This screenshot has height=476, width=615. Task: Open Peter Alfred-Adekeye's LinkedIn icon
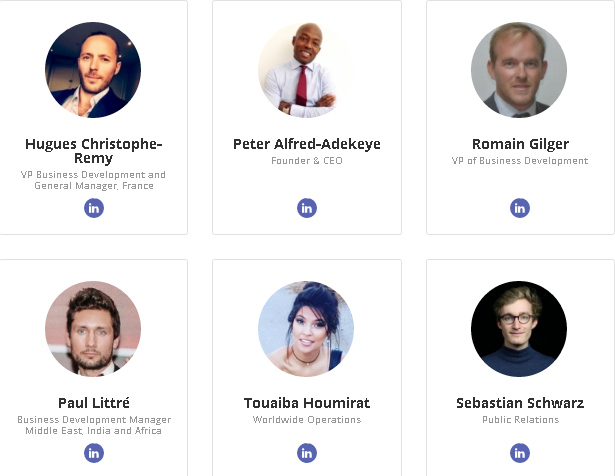[x=307, y=208]
